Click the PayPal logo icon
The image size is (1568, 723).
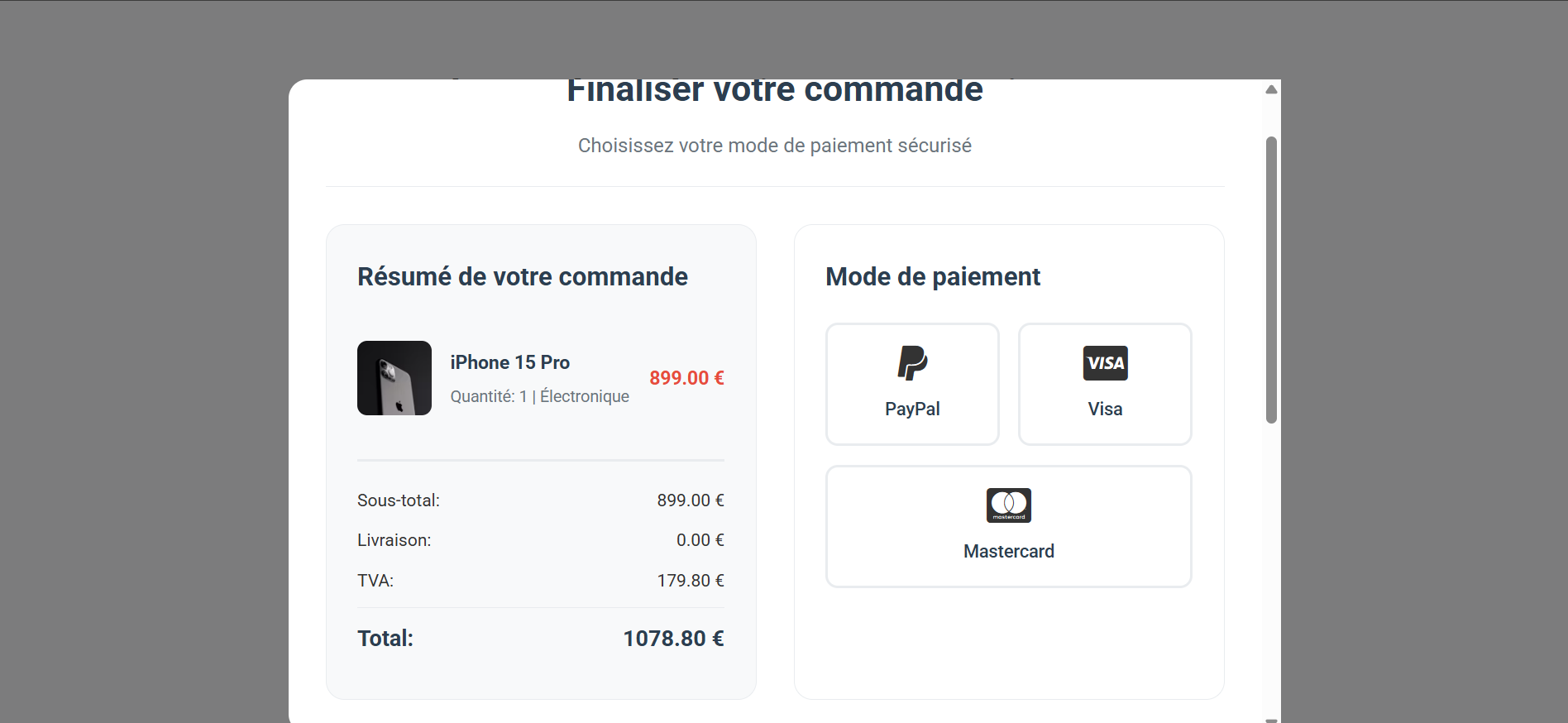912,363
